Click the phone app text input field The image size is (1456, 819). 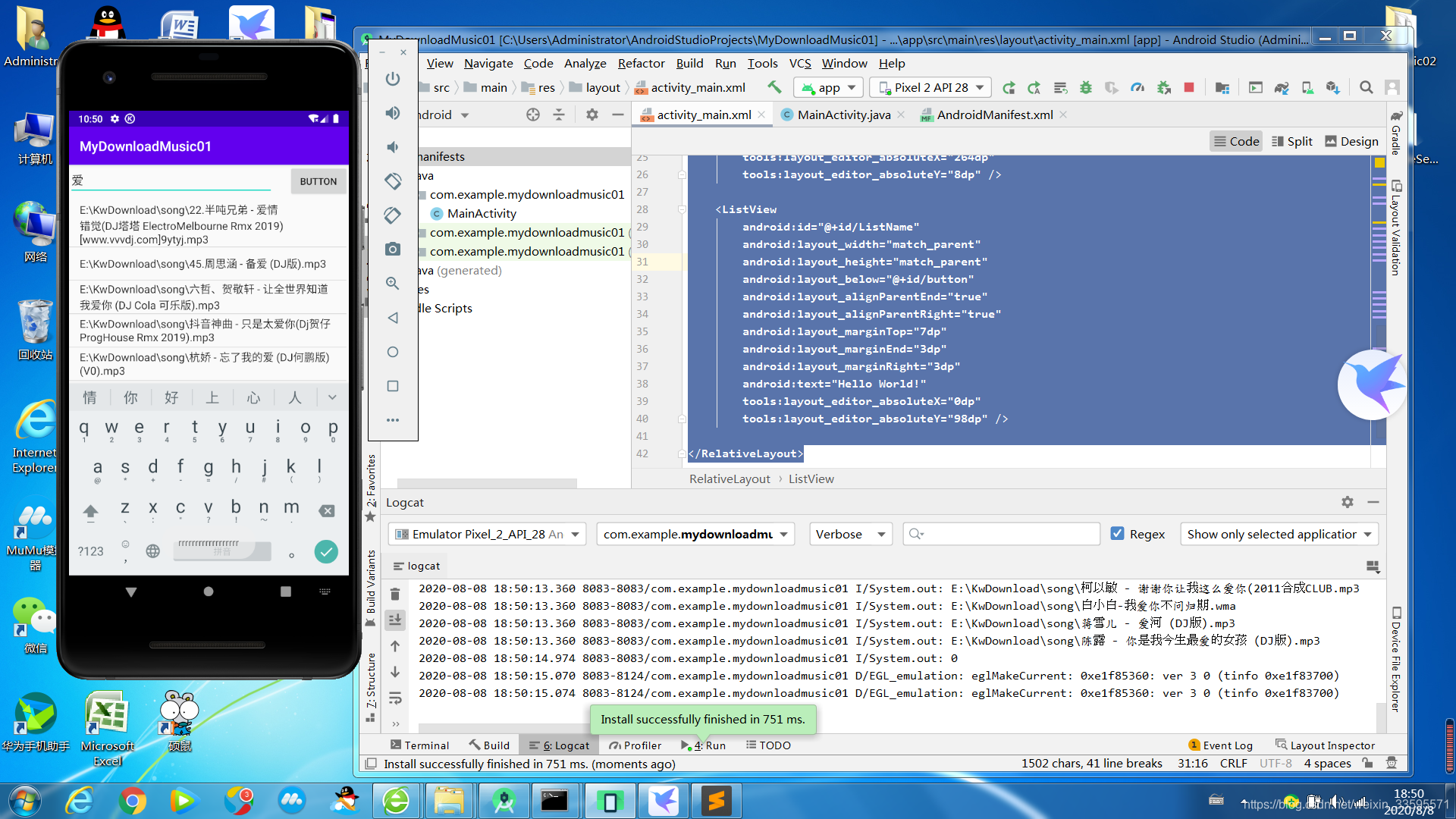pyautogui.click(x=171, y=181)
